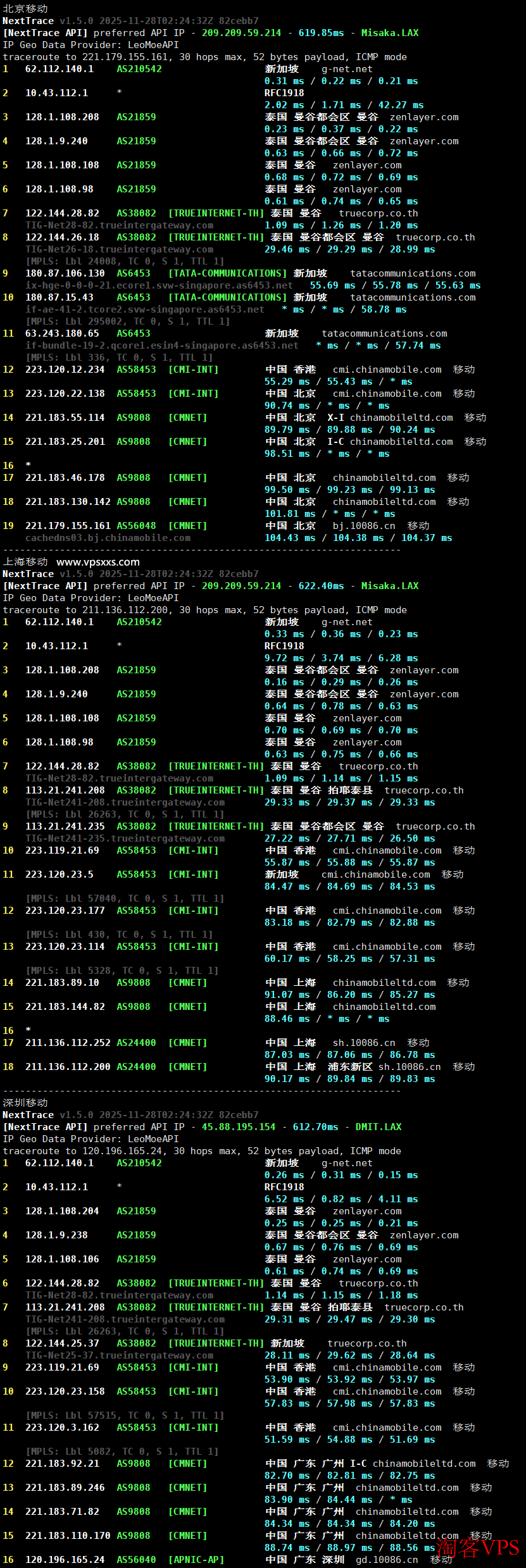Image resolution: width=526 pixels, height=1568 pixels.
Task: Select hop IP 211.136.112.252
Action: (68, 1043)
